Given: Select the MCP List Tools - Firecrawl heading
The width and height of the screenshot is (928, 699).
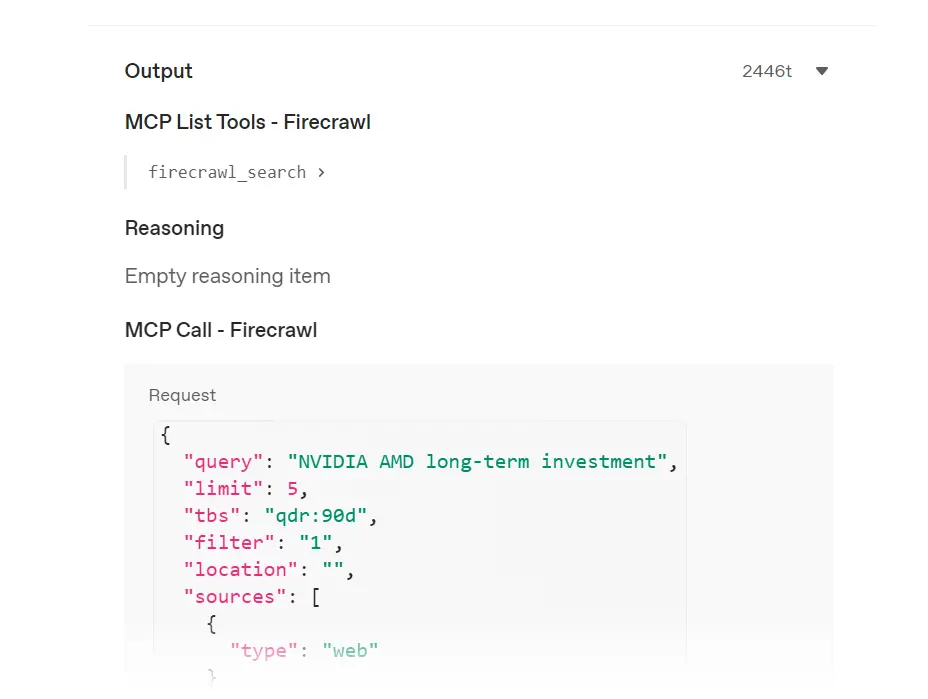Looking at the screenshot, I should [x=247, y=122].
